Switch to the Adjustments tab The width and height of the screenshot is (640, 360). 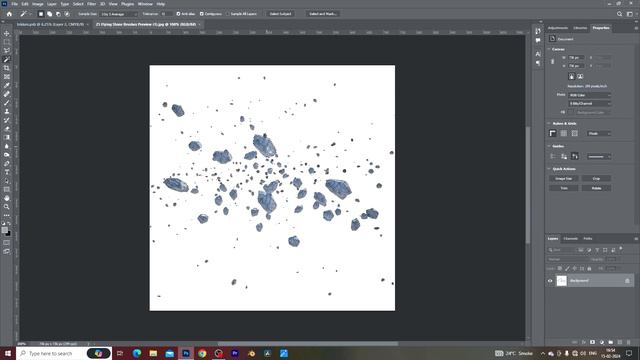(x=558, y=28)
